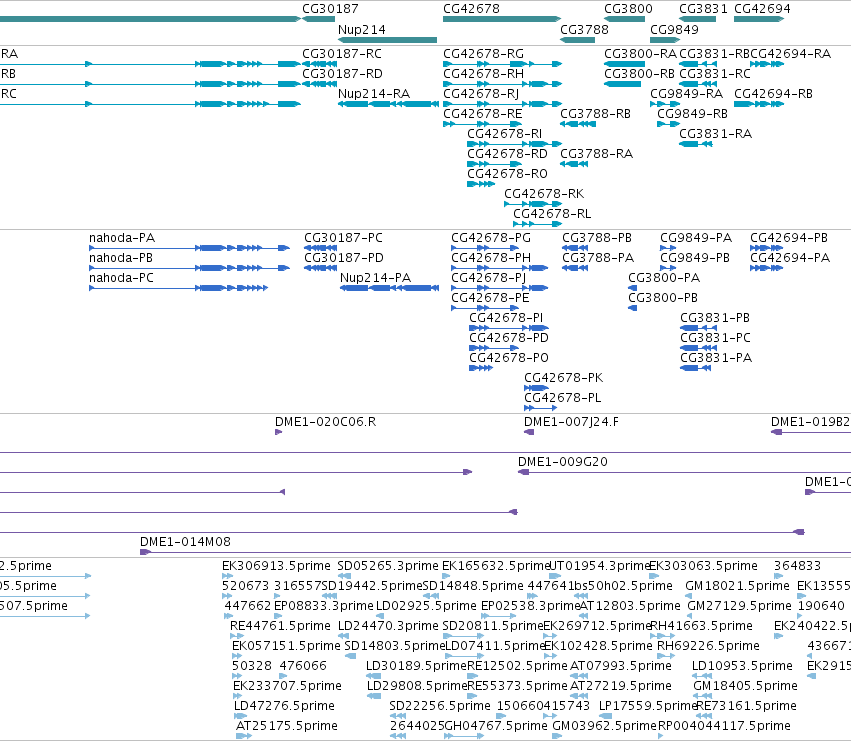This screenshot has height=741, width=851.
Task: Click transcript CG3788-RB
Action: click(577, 124)
